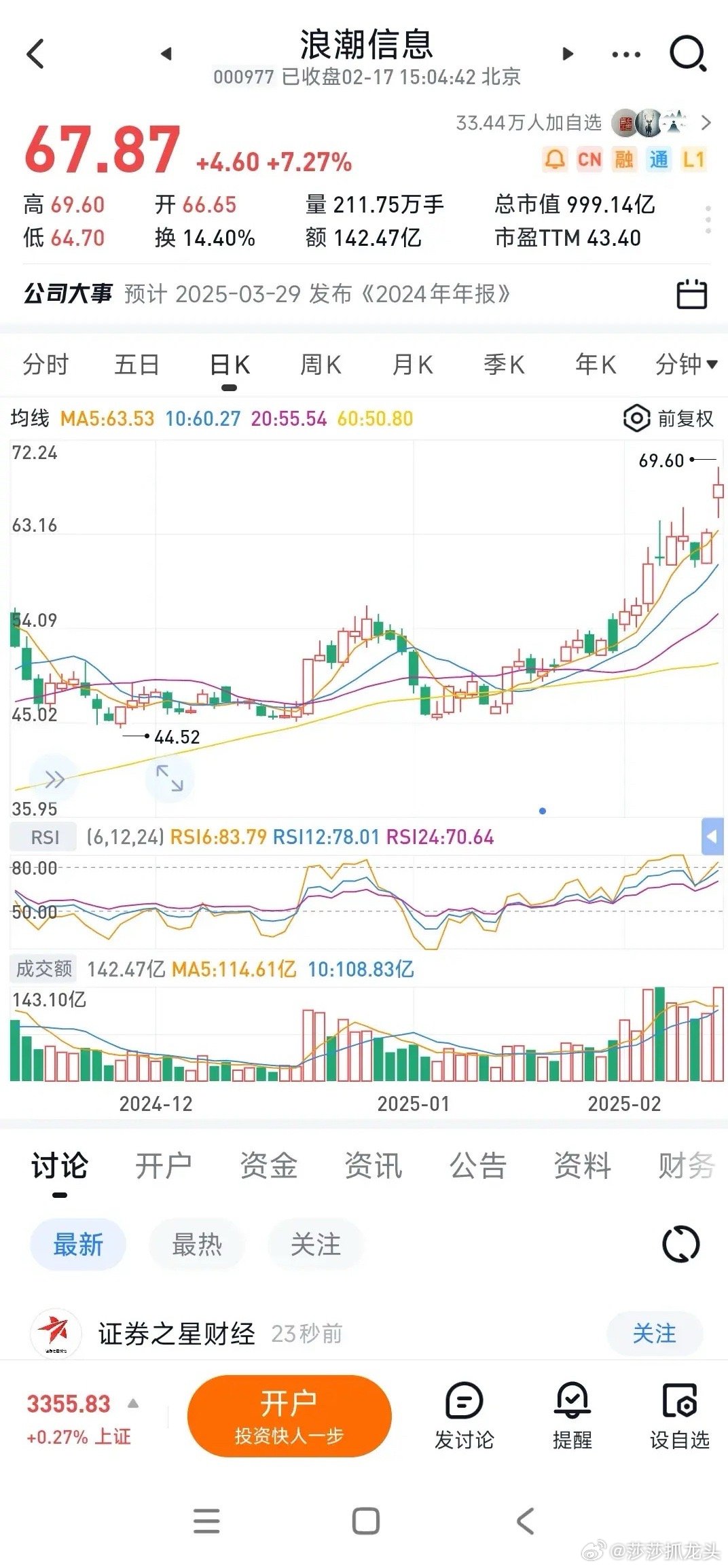Tap the L1 quote level badge
Screen dimensions: 728x1568
tap(693, 160)
